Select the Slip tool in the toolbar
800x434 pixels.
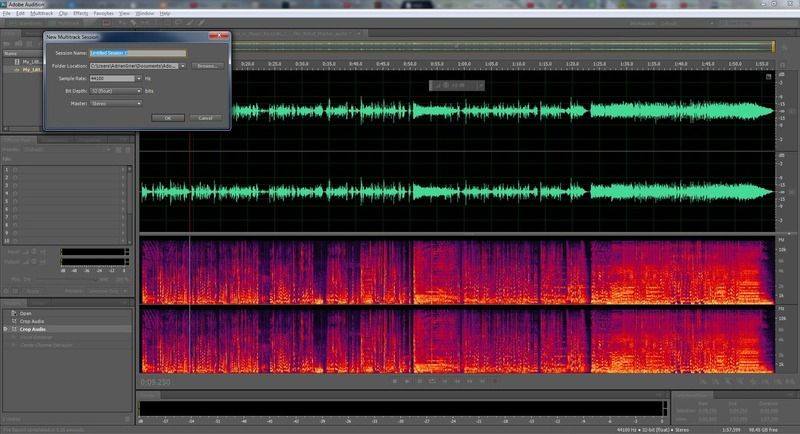[x=145, y=23]
